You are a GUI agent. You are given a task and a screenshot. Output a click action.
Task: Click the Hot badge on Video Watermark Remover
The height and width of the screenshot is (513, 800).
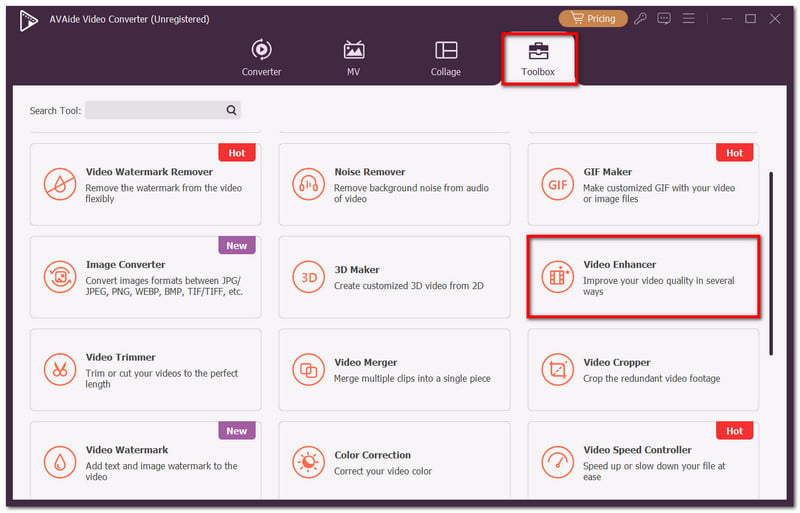point(237,153)
